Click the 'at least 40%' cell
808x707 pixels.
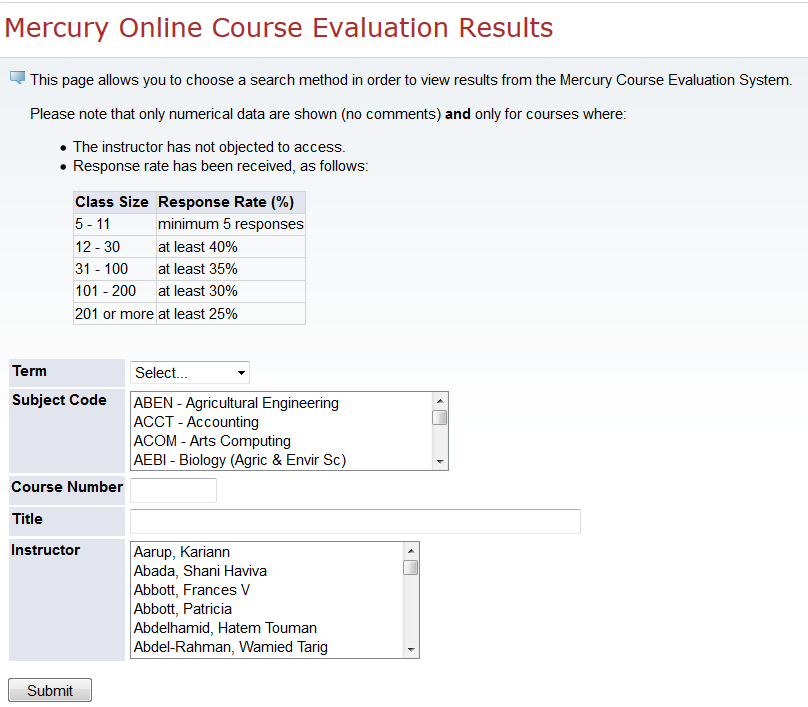[231, 247]
